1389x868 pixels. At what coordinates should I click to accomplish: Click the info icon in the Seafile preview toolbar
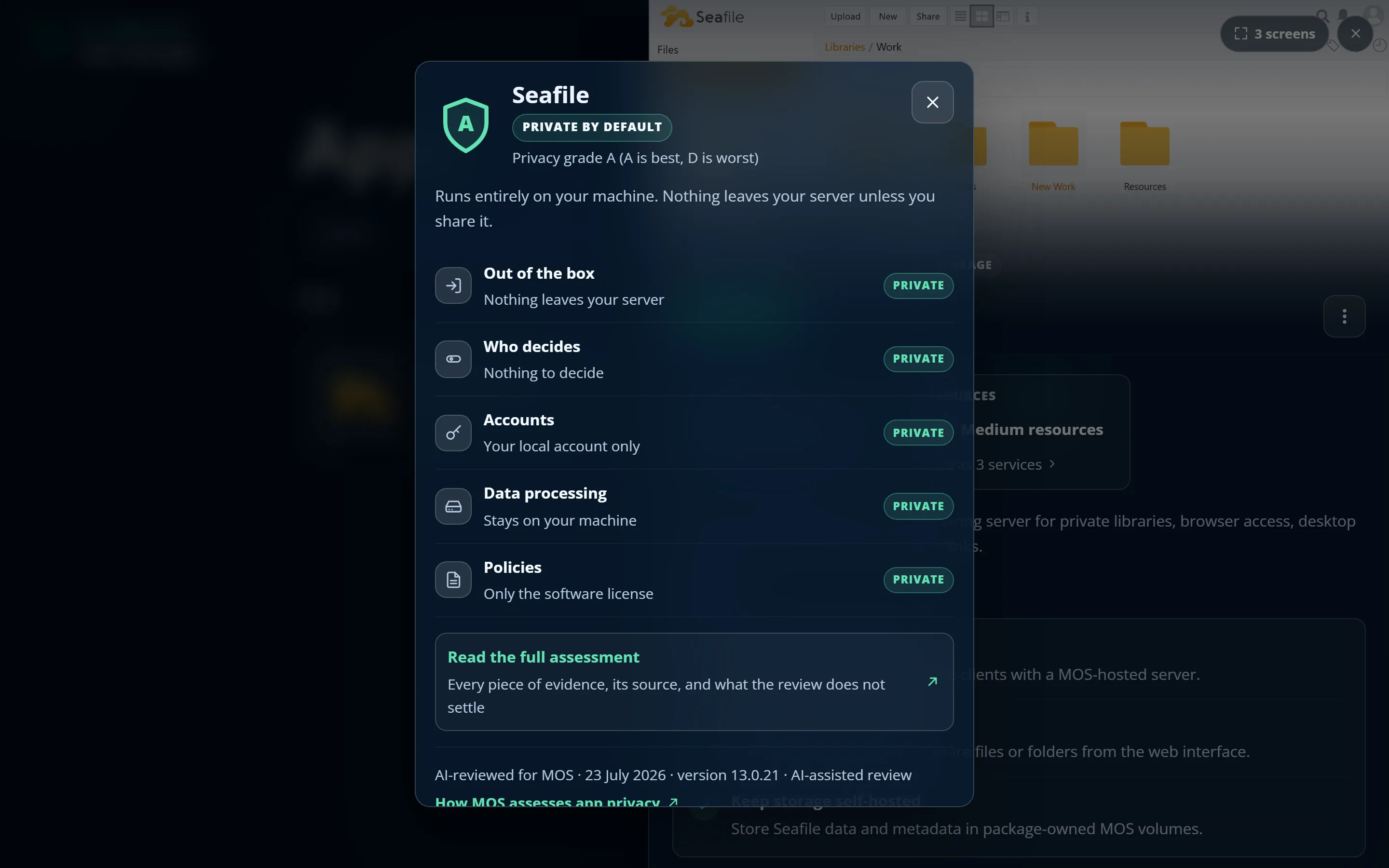pyautogui.click(x=1027, y=16)
